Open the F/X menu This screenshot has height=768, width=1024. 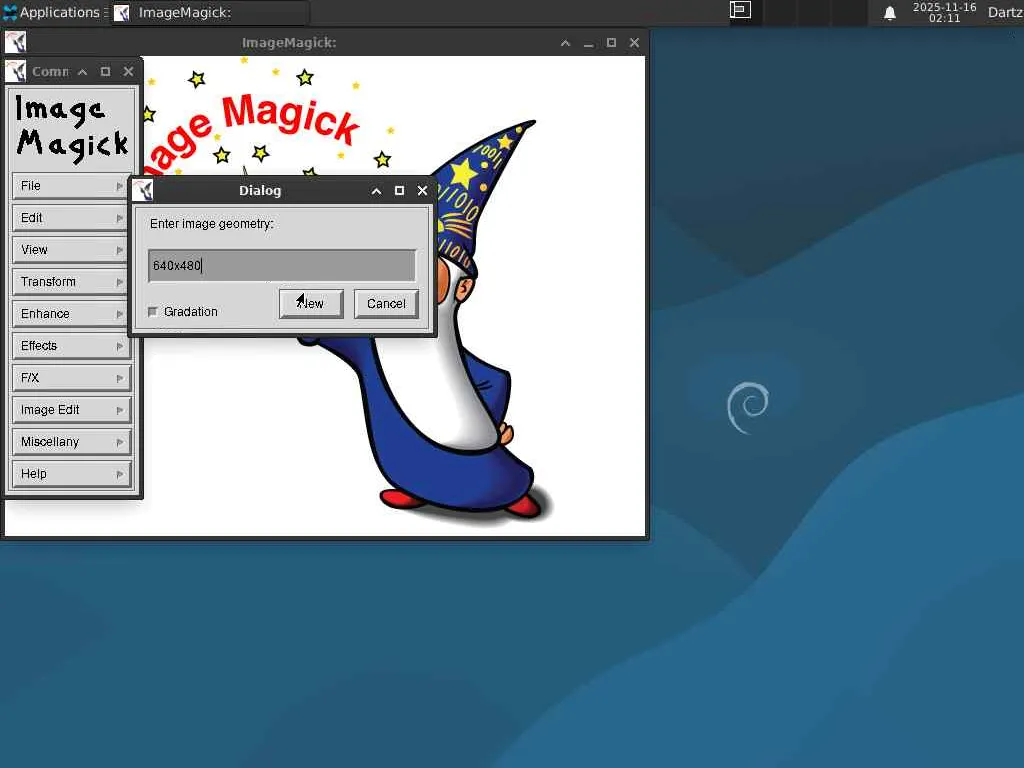[x=72, y=378]
